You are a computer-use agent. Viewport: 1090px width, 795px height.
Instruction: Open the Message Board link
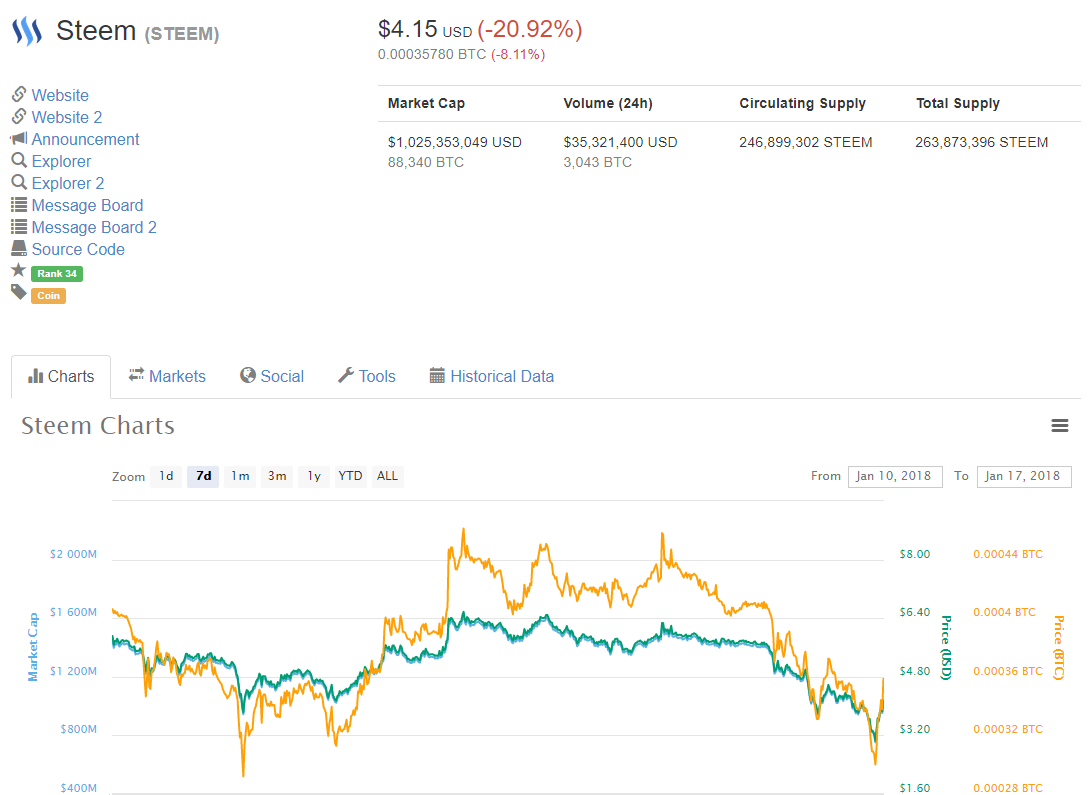click(x=88, y=206)
